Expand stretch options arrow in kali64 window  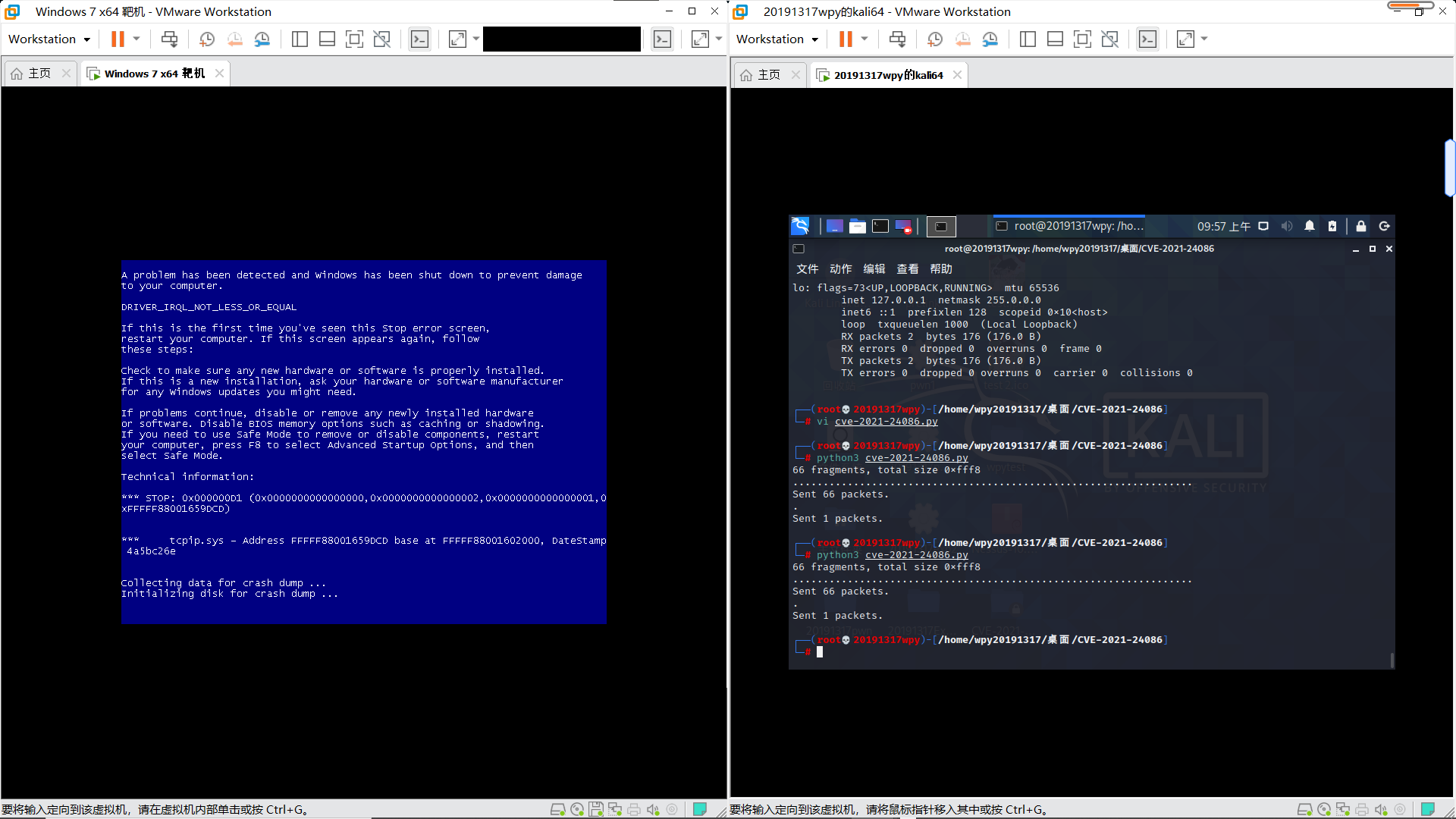click(1204, 39)
